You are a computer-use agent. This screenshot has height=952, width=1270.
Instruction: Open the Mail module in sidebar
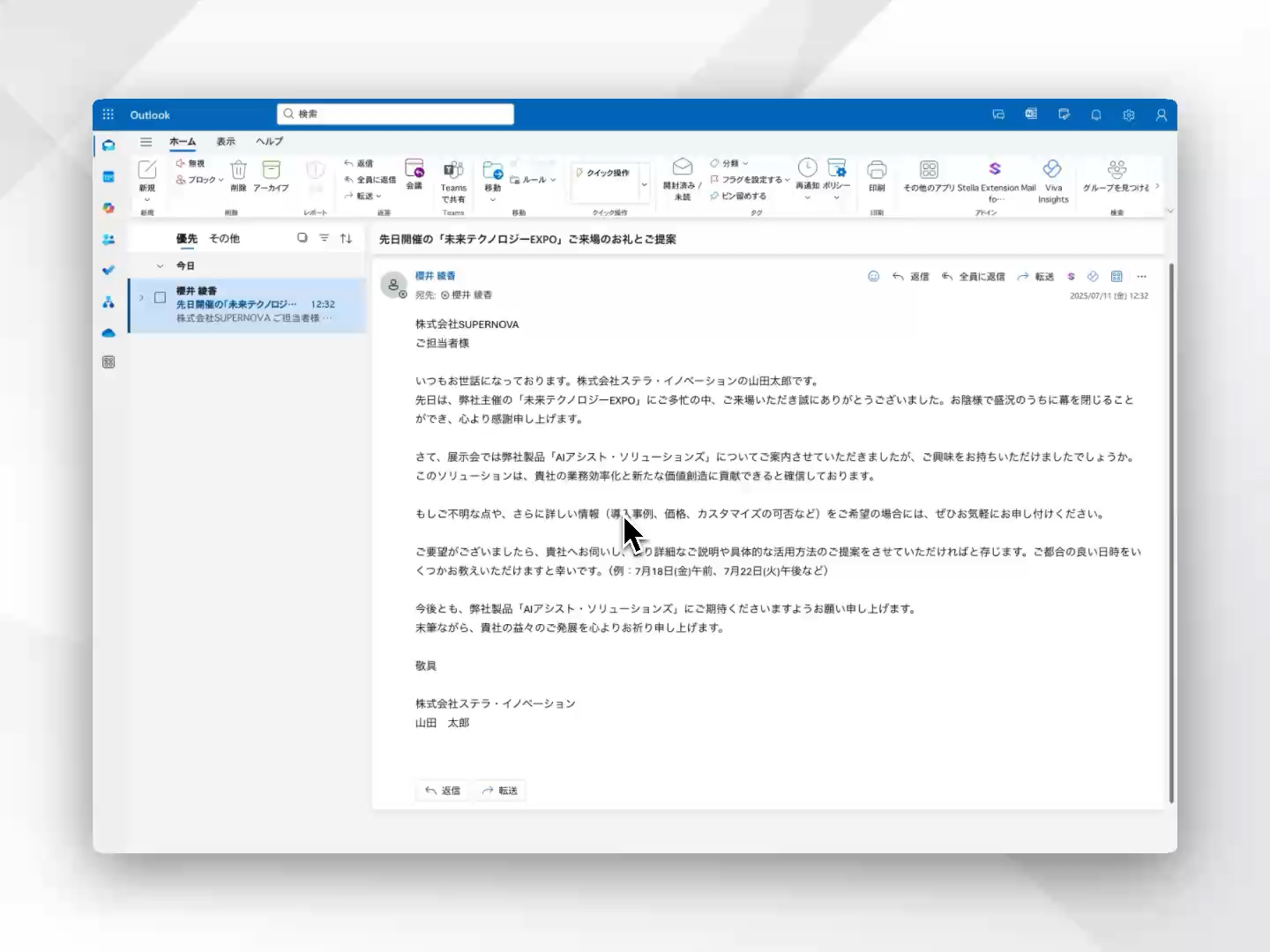pyautogui.click(x=108, y=145)
